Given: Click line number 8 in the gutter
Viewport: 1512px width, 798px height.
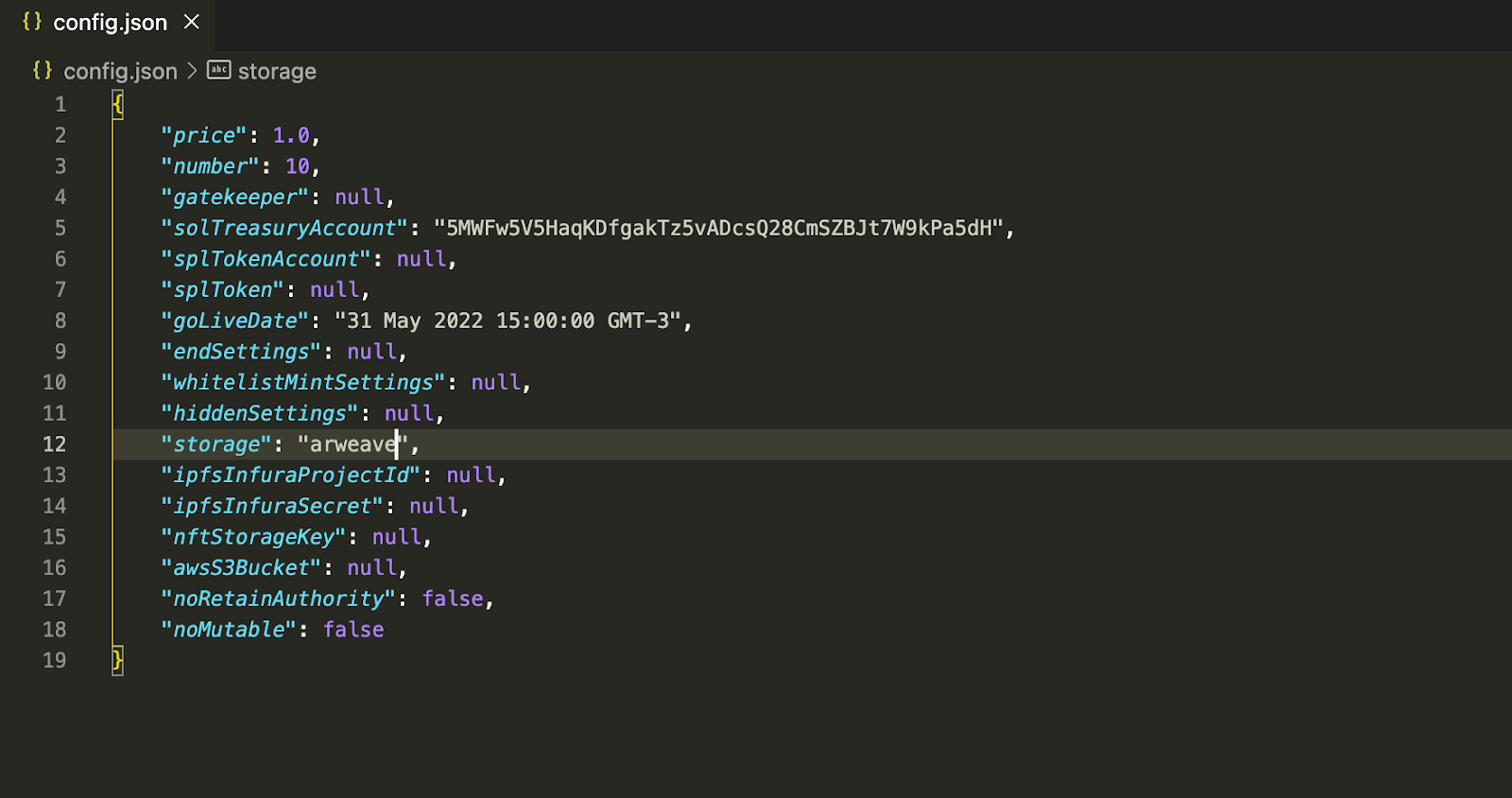Looking at the screenshot, I should (60, 321).
